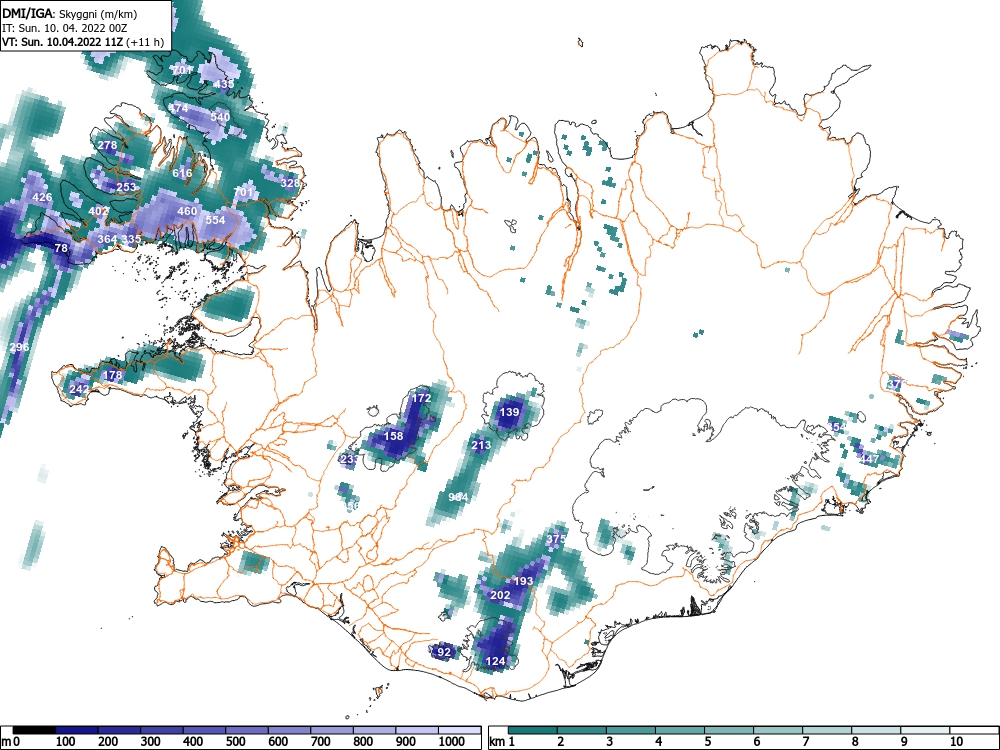1000x750 pixels.
Task: Click the visibility value 193
Action: pyautogui.click(x=523, y=581)
